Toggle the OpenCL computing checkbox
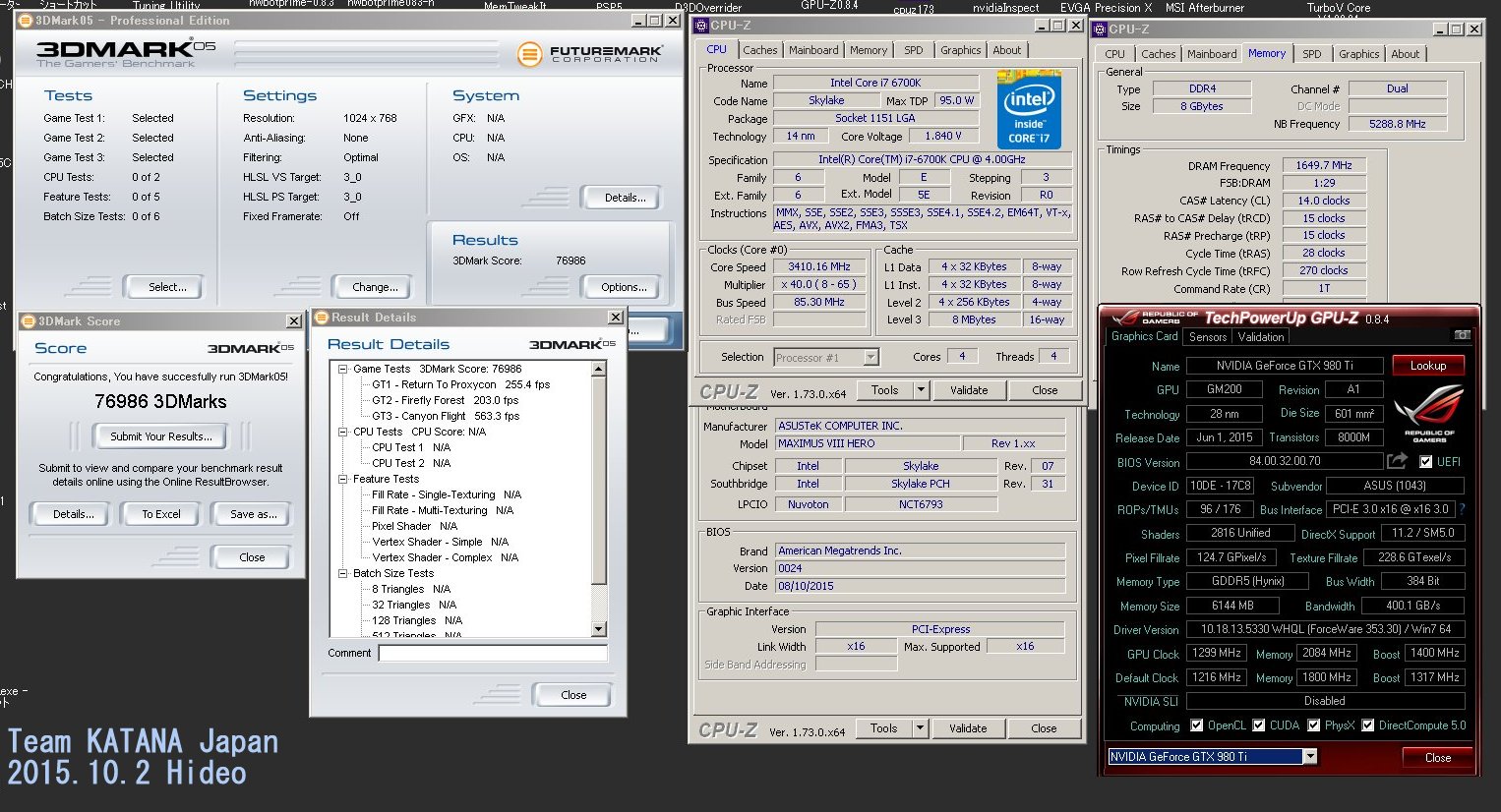1501x812 pixels. click(1196, 725)
